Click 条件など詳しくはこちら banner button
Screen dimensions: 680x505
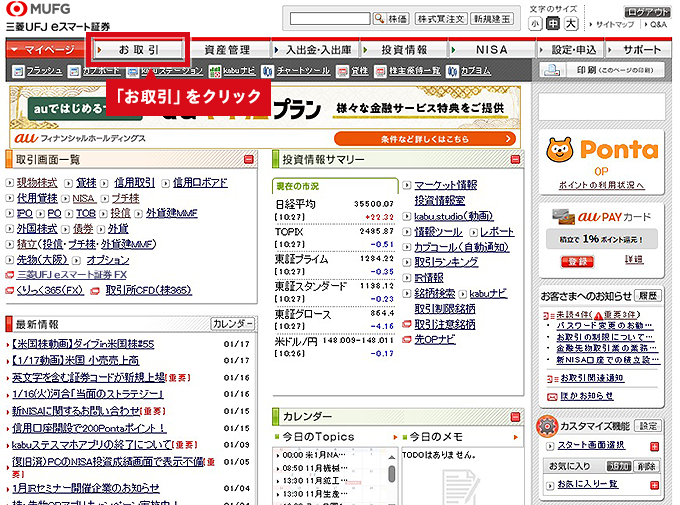(425, 139)
